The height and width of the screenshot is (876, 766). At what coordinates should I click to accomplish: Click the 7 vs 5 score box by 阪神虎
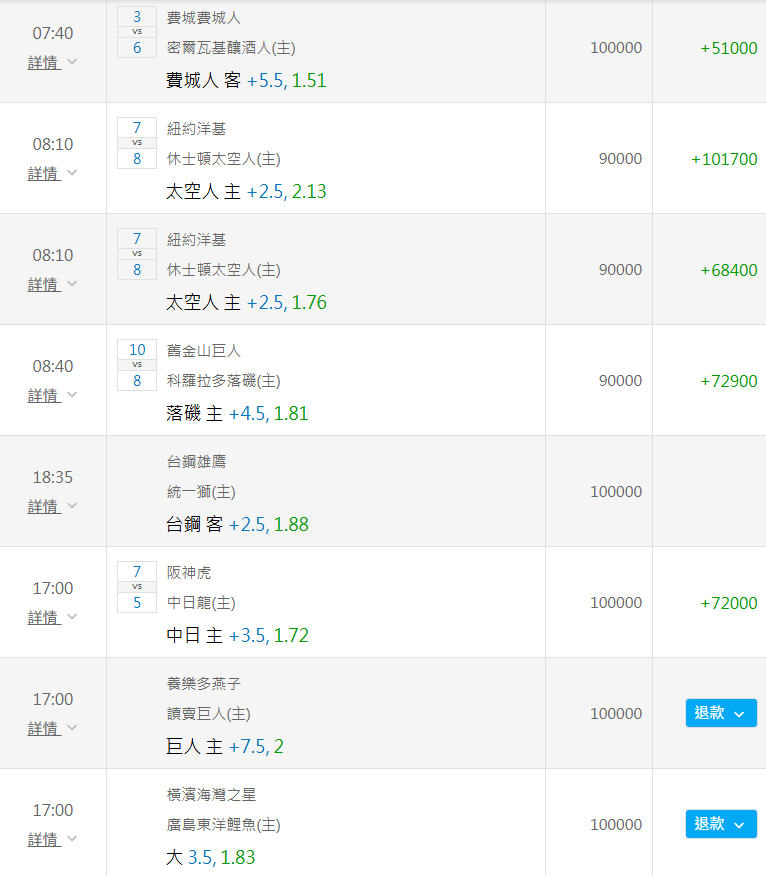[137, 587]
